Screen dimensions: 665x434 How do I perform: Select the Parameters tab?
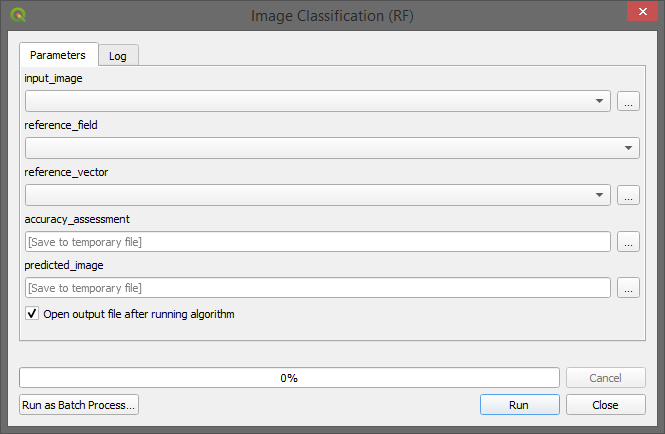58,55
